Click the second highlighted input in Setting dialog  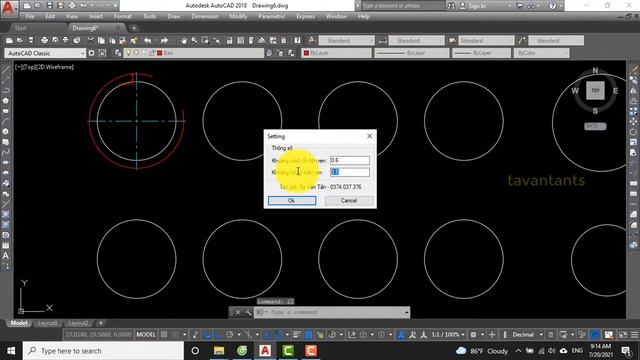[350, 172]
